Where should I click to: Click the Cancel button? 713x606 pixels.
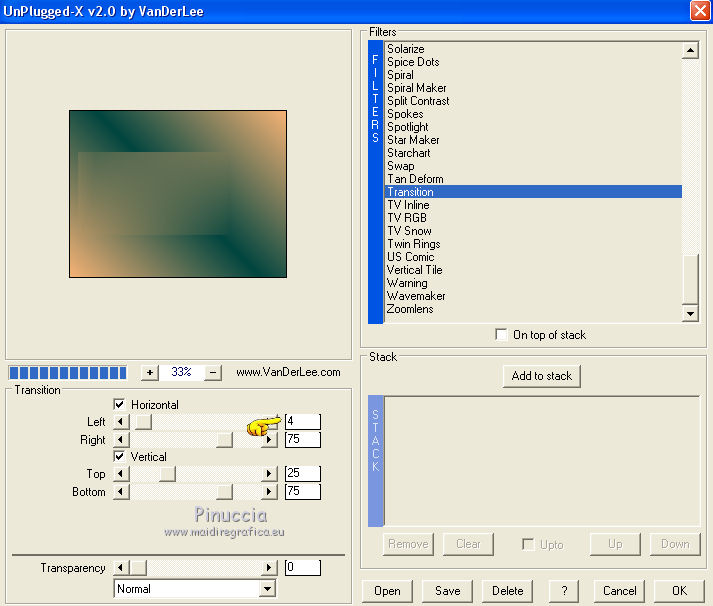[619, 591]
